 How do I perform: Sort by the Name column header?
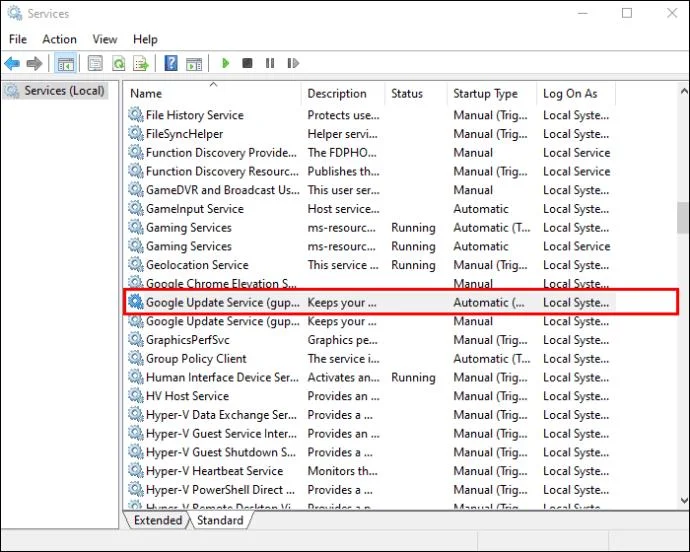click(x=213, y=93)
